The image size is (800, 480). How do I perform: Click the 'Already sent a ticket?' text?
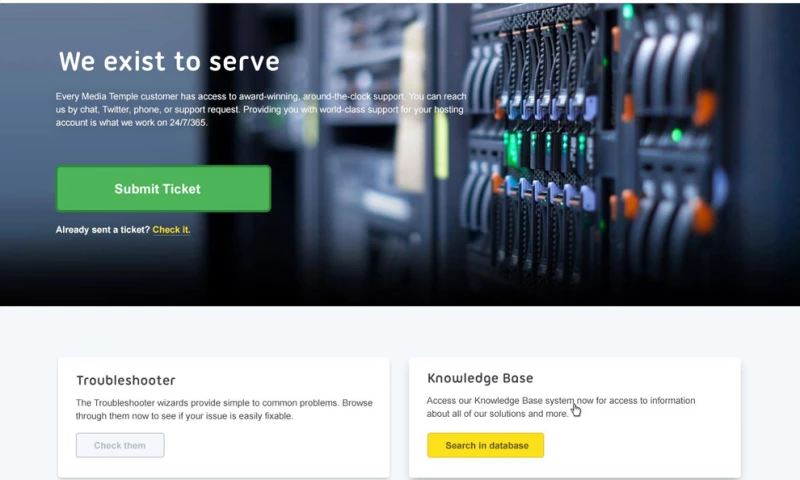pos(103,230)
